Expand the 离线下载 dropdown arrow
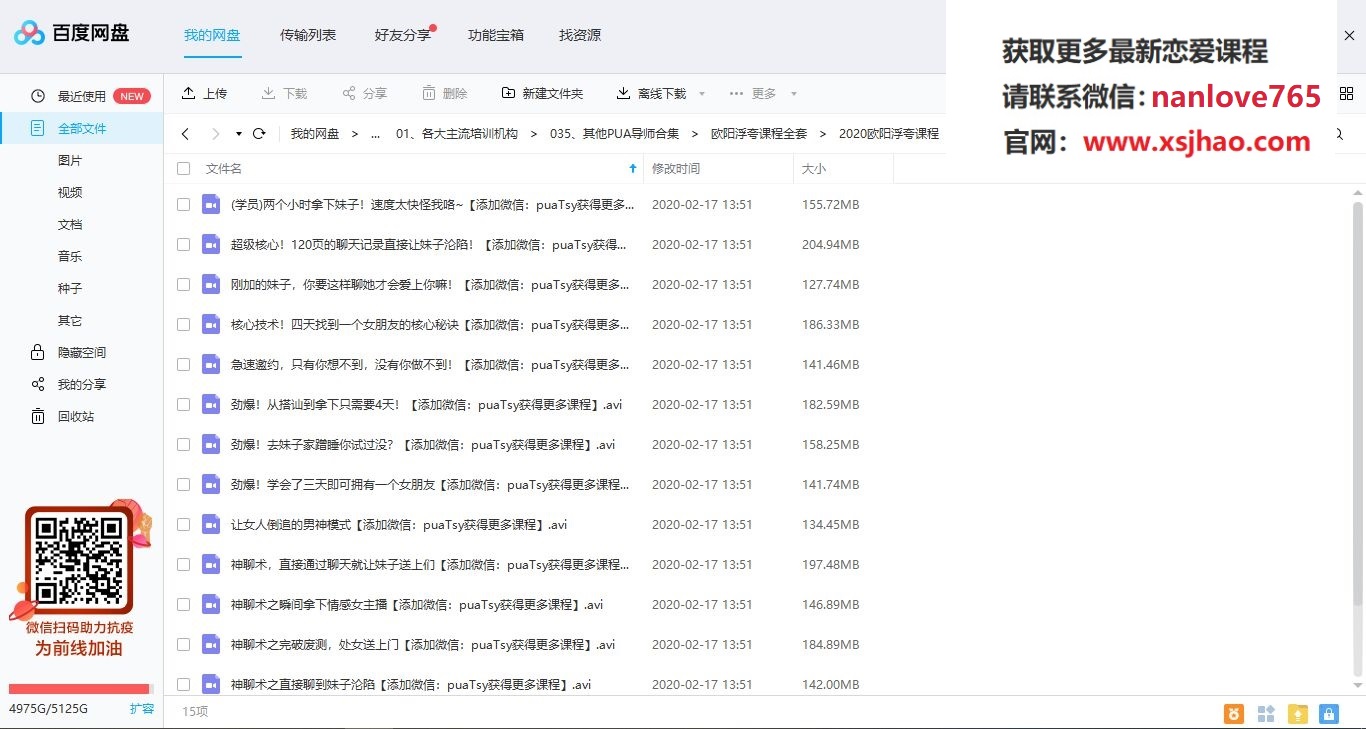 point(701,94)
